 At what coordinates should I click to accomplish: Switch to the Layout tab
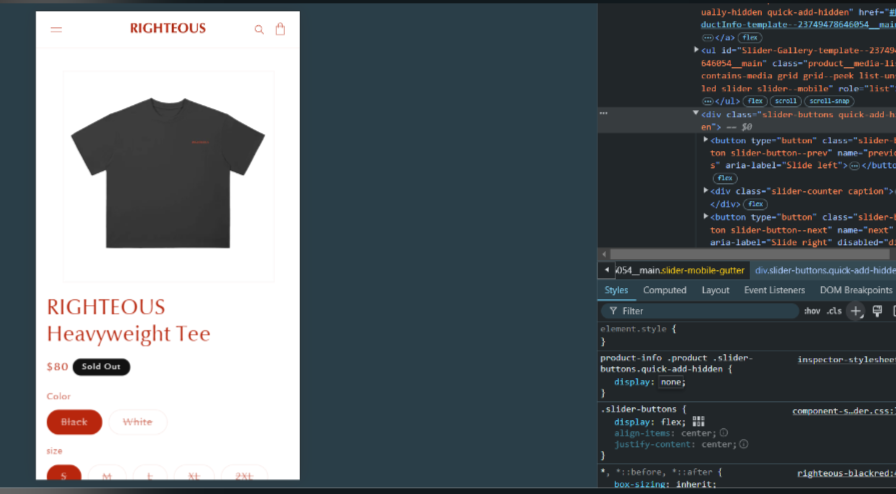715,290
